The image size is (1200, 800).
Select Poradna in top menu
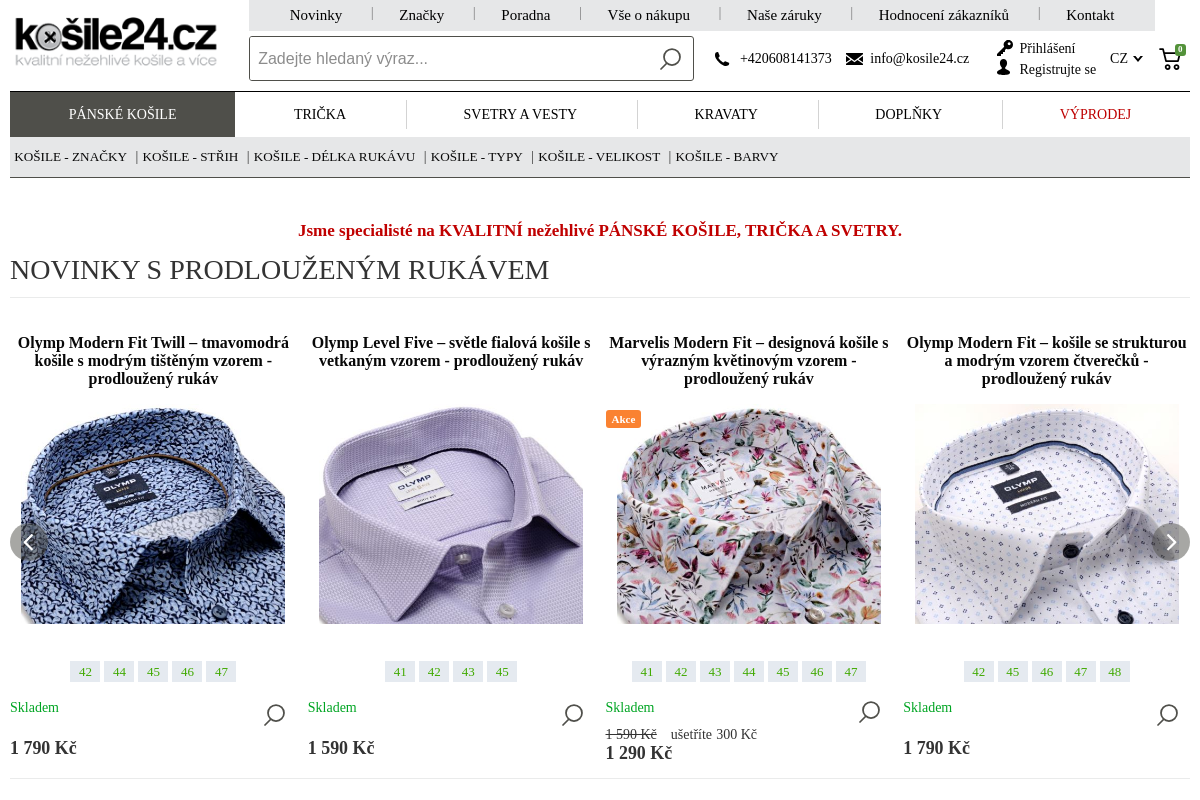526,15
